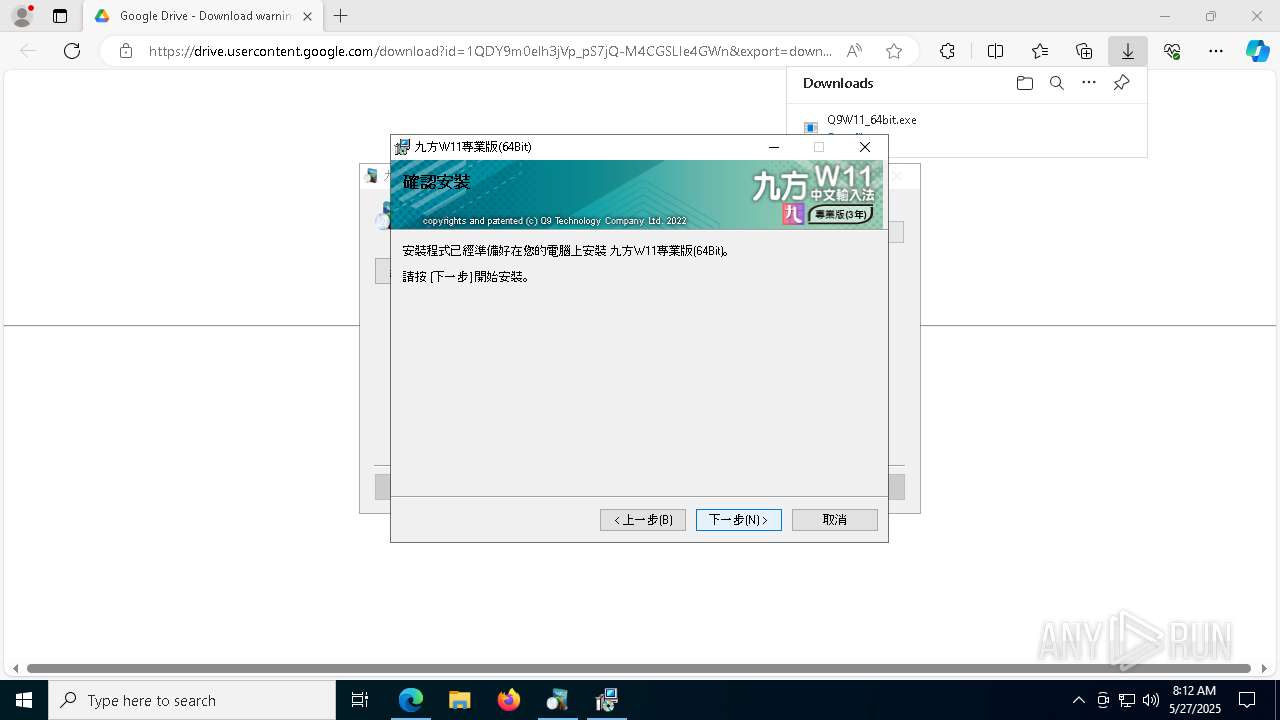Open browser essentials icon
Screen dimensions: 1280x720
coord(1172,51)
